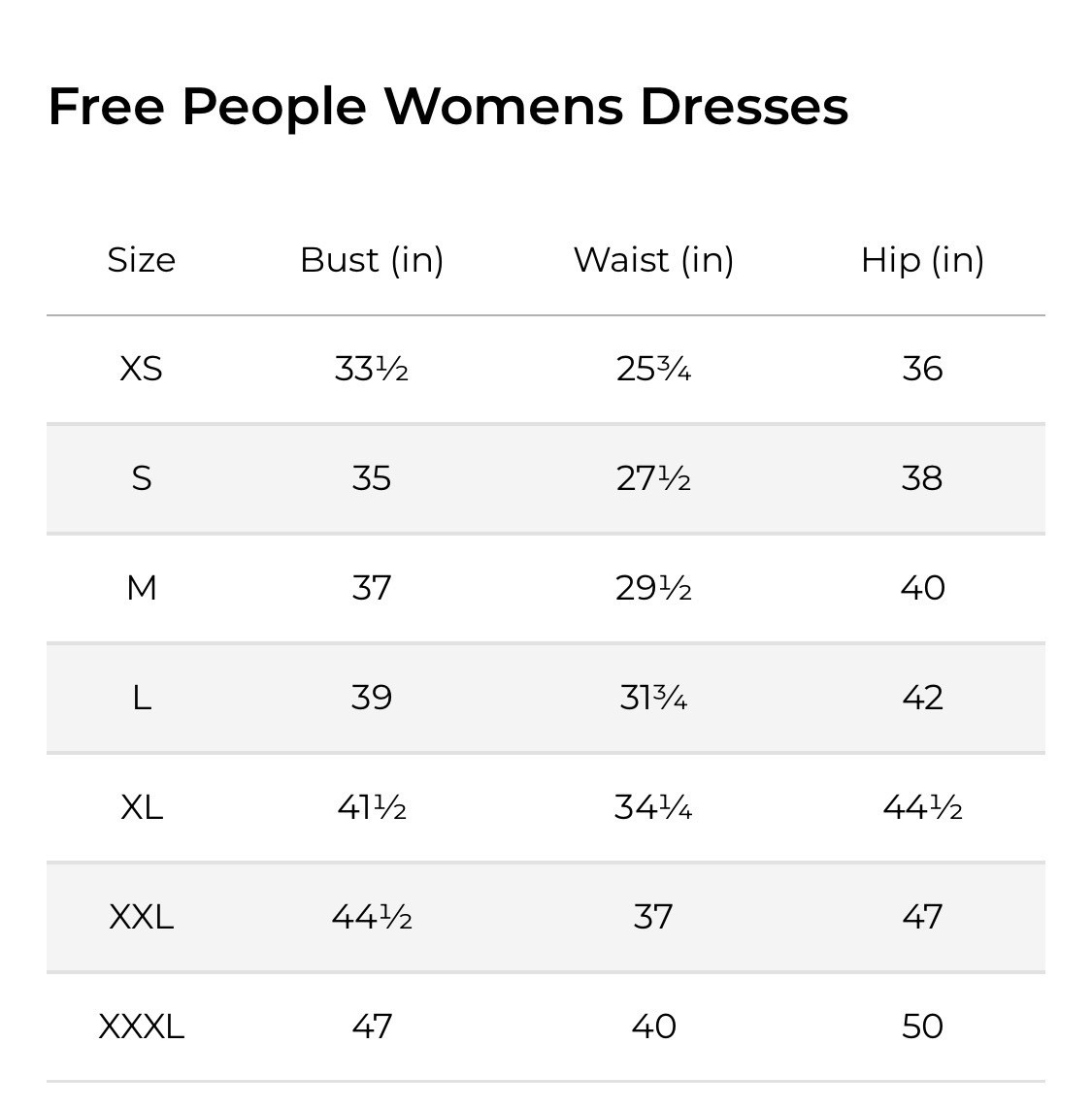Select the XS bust value 33½
This screenshot has width=1092, height=1109.
click(372, 370)
